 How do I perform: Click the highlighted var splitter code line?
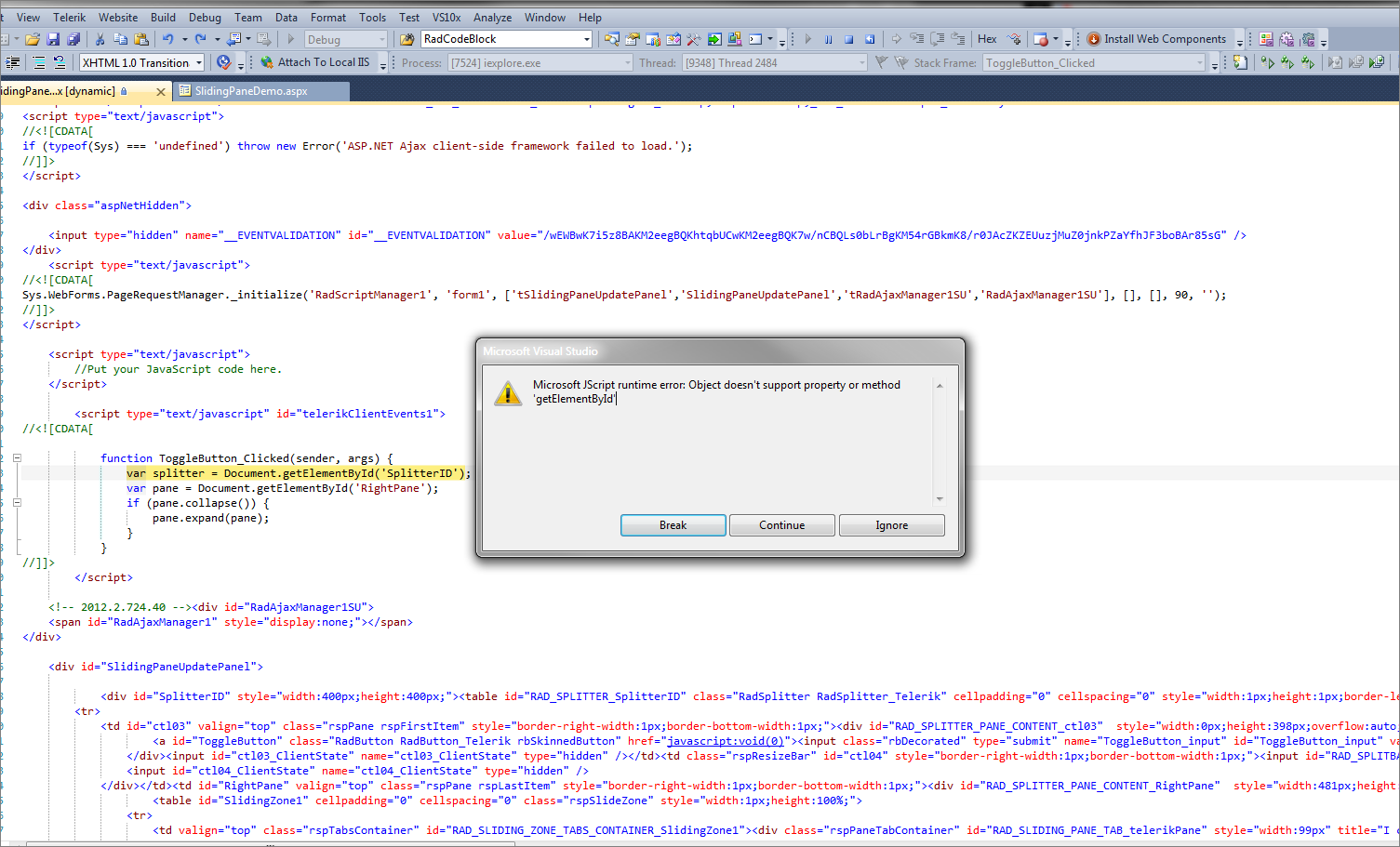[299, 473]
